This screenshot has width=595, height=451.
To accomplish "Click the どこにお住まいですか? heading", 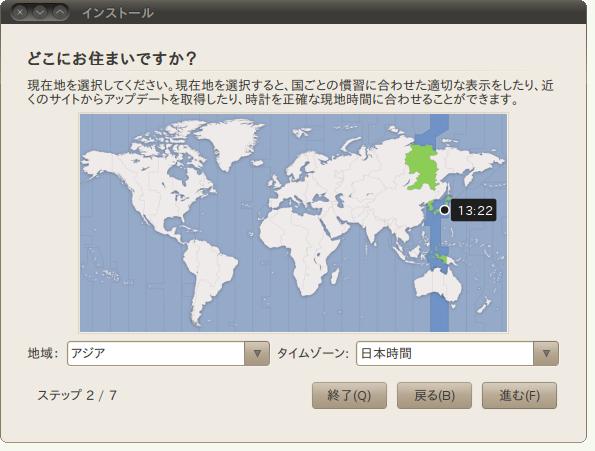I will (x=112, y=58).
